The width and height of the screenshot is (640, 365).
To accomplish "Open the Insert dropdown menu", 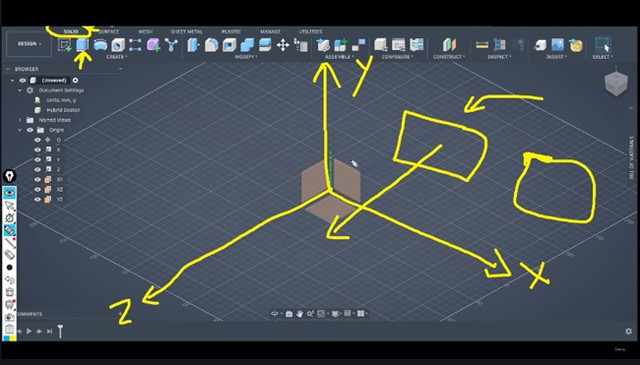I will pyautogui.click(x=557, y=57).
